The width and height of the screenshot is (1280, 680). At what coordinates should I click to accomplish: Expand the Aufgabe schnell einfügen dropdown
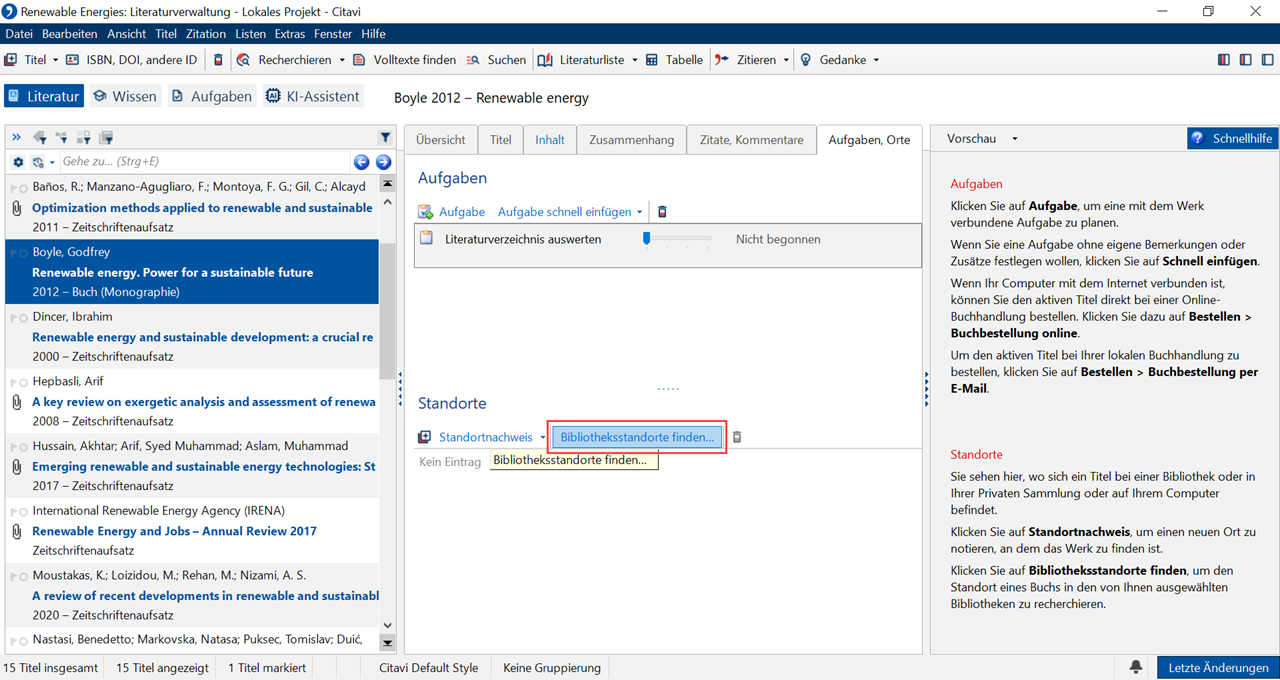coord(640,212)
